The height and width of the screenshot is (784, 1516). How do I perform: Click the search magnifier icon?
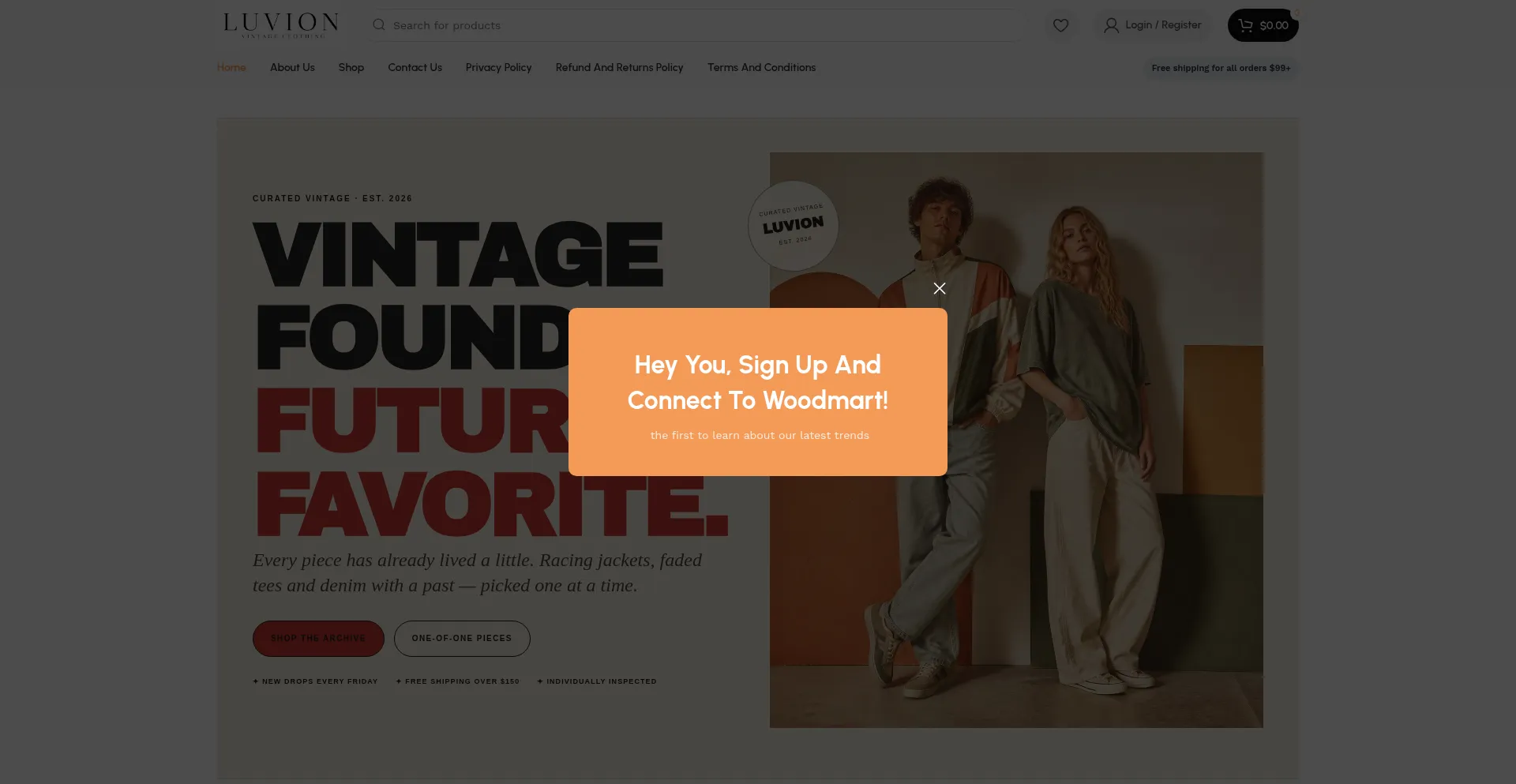click(x=379, y=25)
